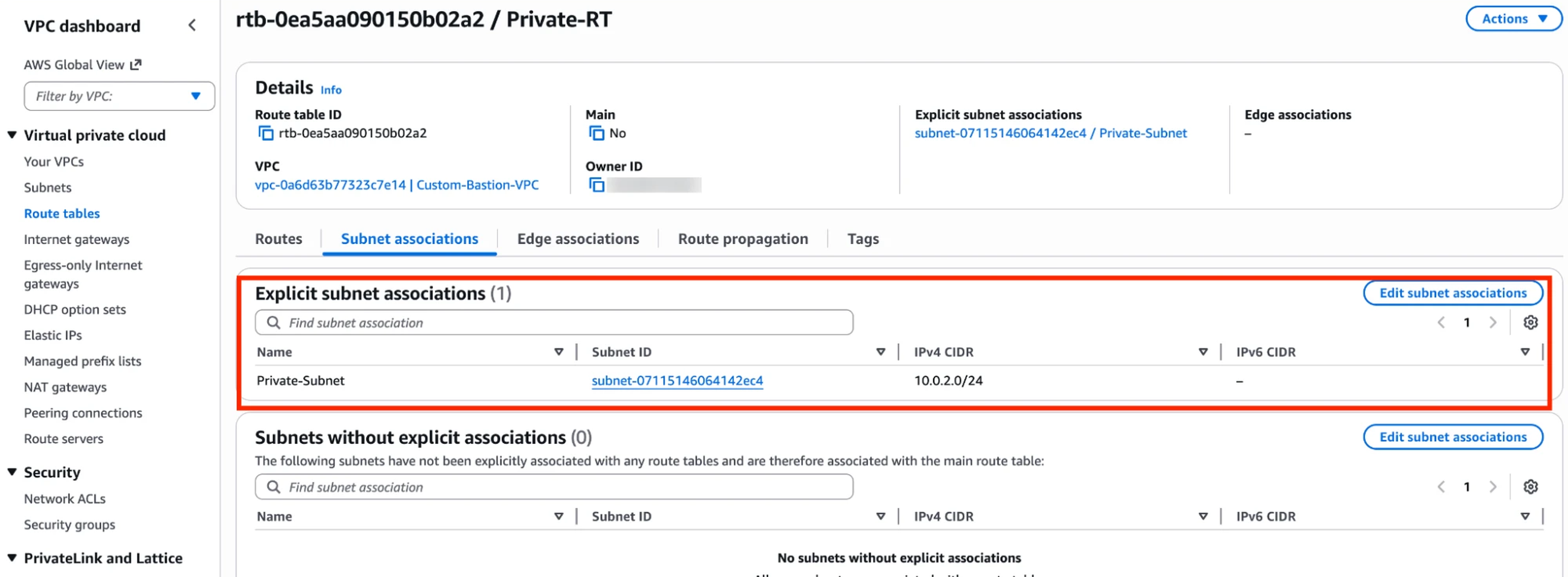Go to Security groups in sidebar
Image resolution: width=1568 pixels, height=577 pixels.
(x=69, y=525)
